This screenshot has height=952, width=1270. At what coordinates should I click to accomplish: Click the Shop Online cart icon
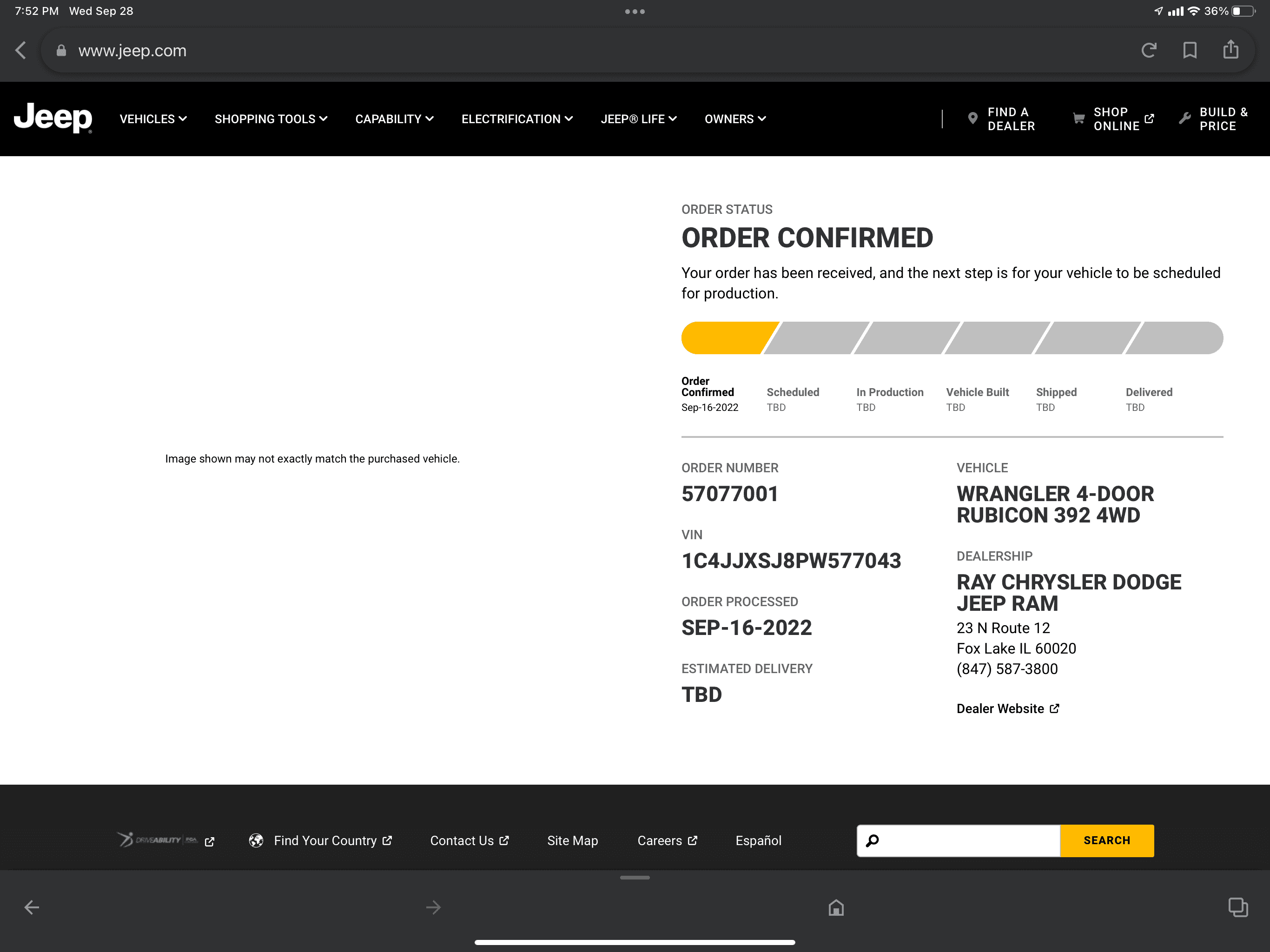pos(1079,118)
